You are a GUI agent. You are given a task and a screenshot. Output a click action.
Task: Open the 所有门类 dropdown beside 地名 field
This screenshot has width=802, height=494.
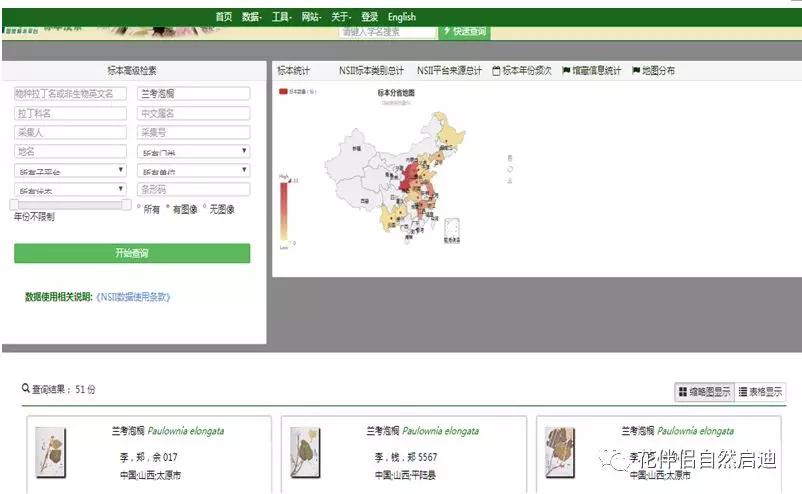[x=193, y=151]
